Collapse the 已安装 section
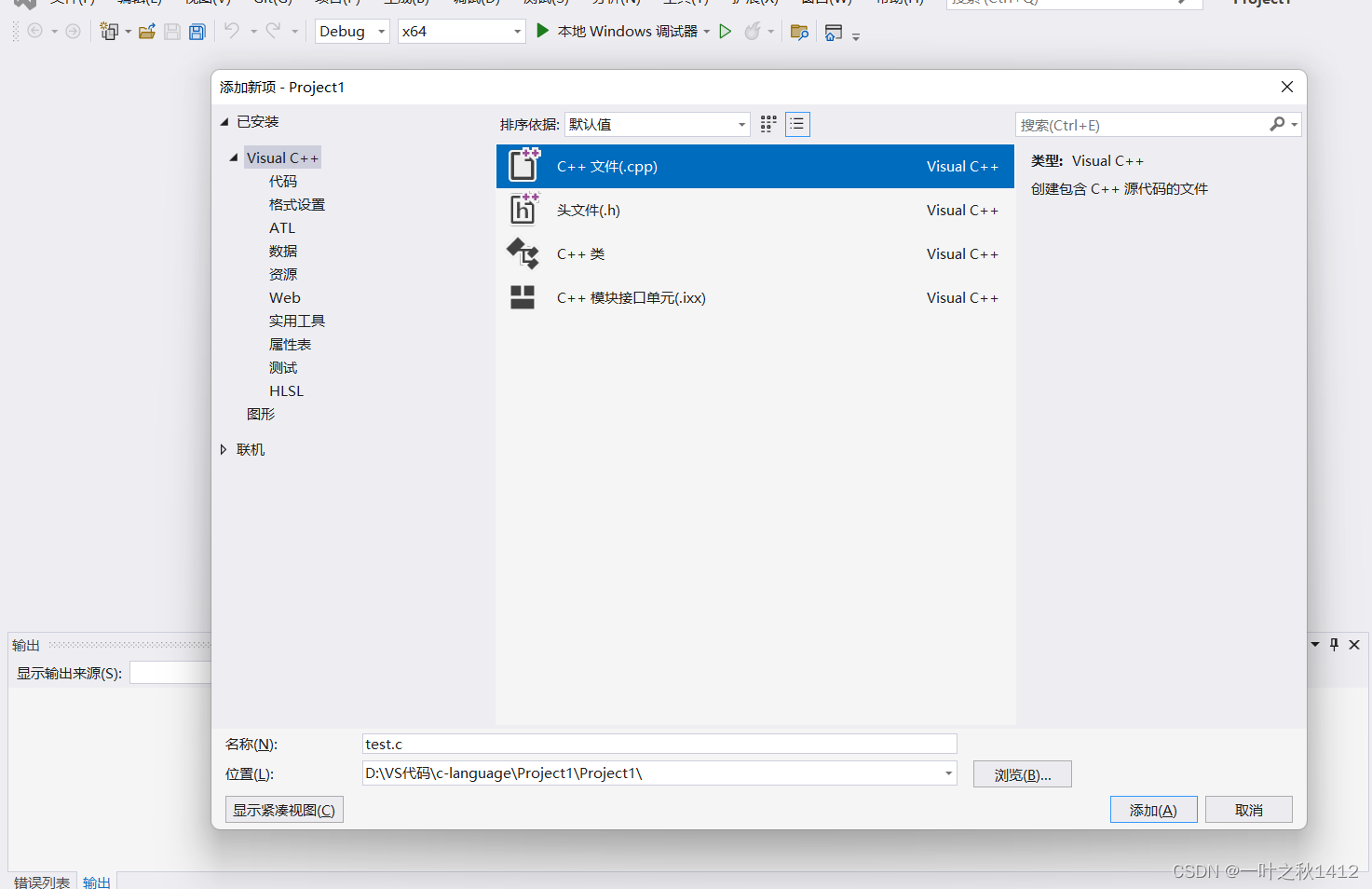 pos(224,122)
